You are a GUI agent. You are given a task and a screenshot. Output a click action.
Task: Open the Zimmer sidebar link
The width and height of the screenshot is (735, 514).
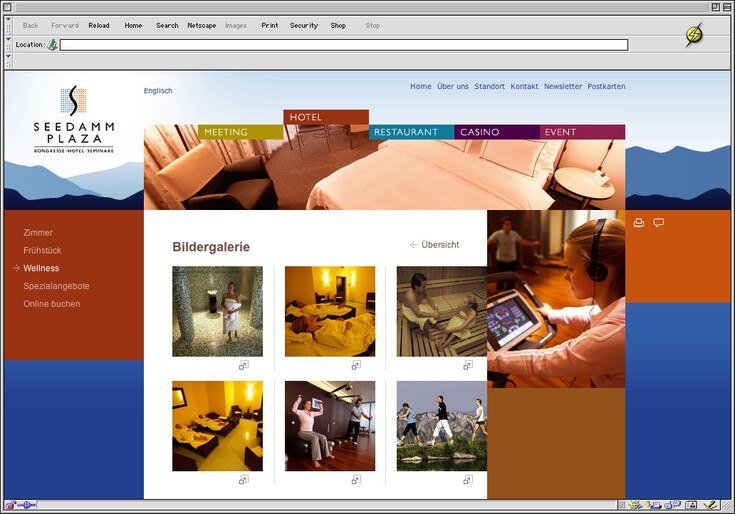(38, 233)
